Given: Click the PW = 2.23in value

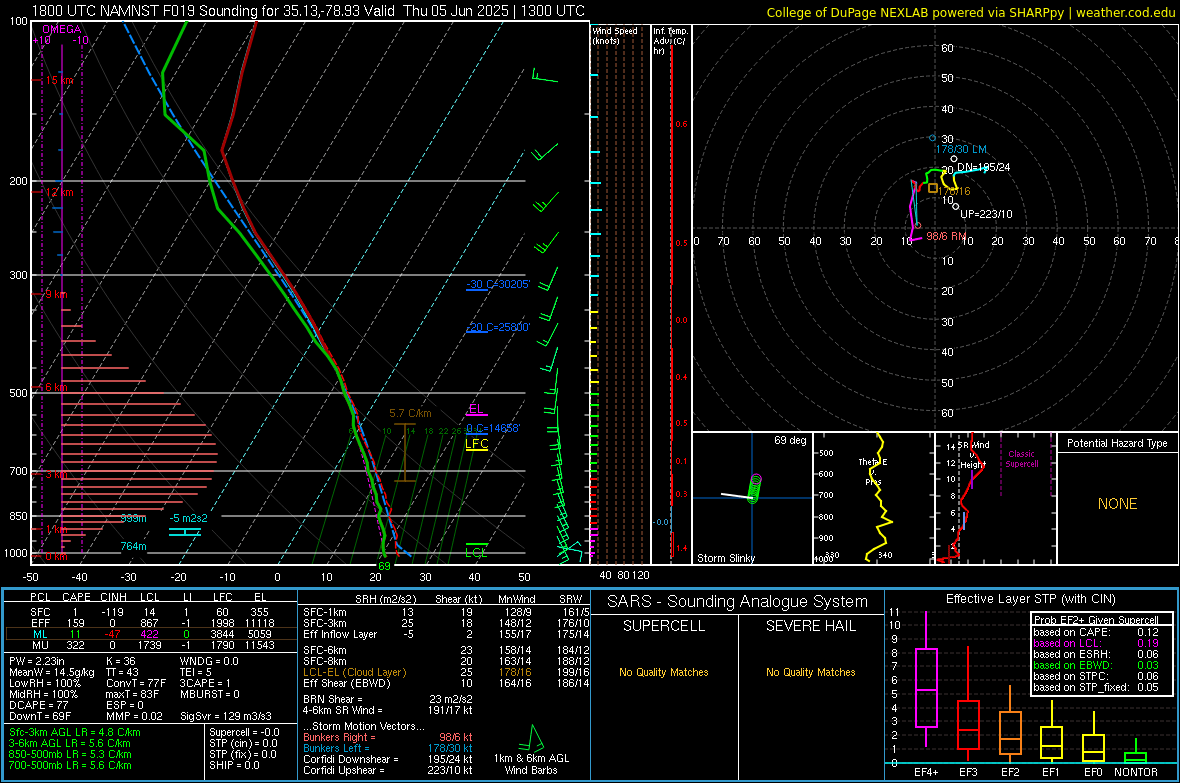Looking at the screenshot, I should (x=37, y=661).
